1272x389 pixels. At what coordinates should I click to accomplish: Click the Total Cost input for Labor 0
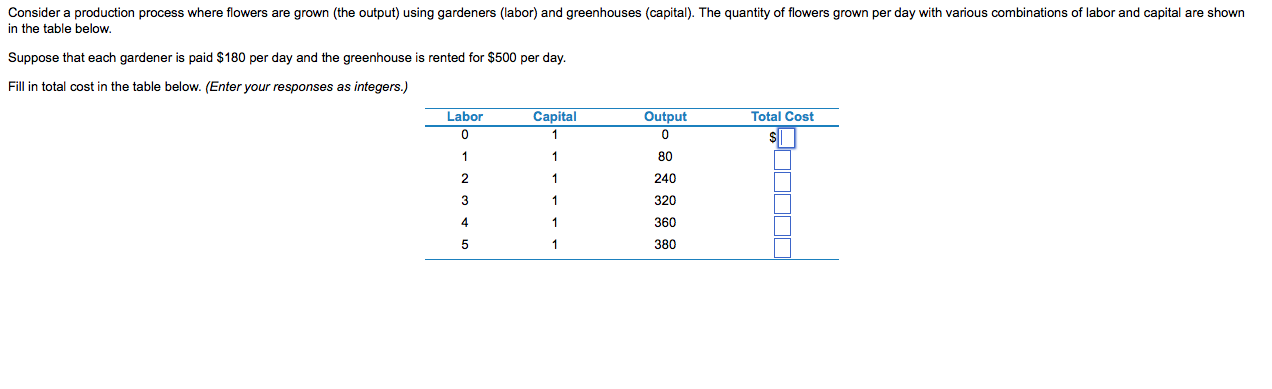(787, 138)
